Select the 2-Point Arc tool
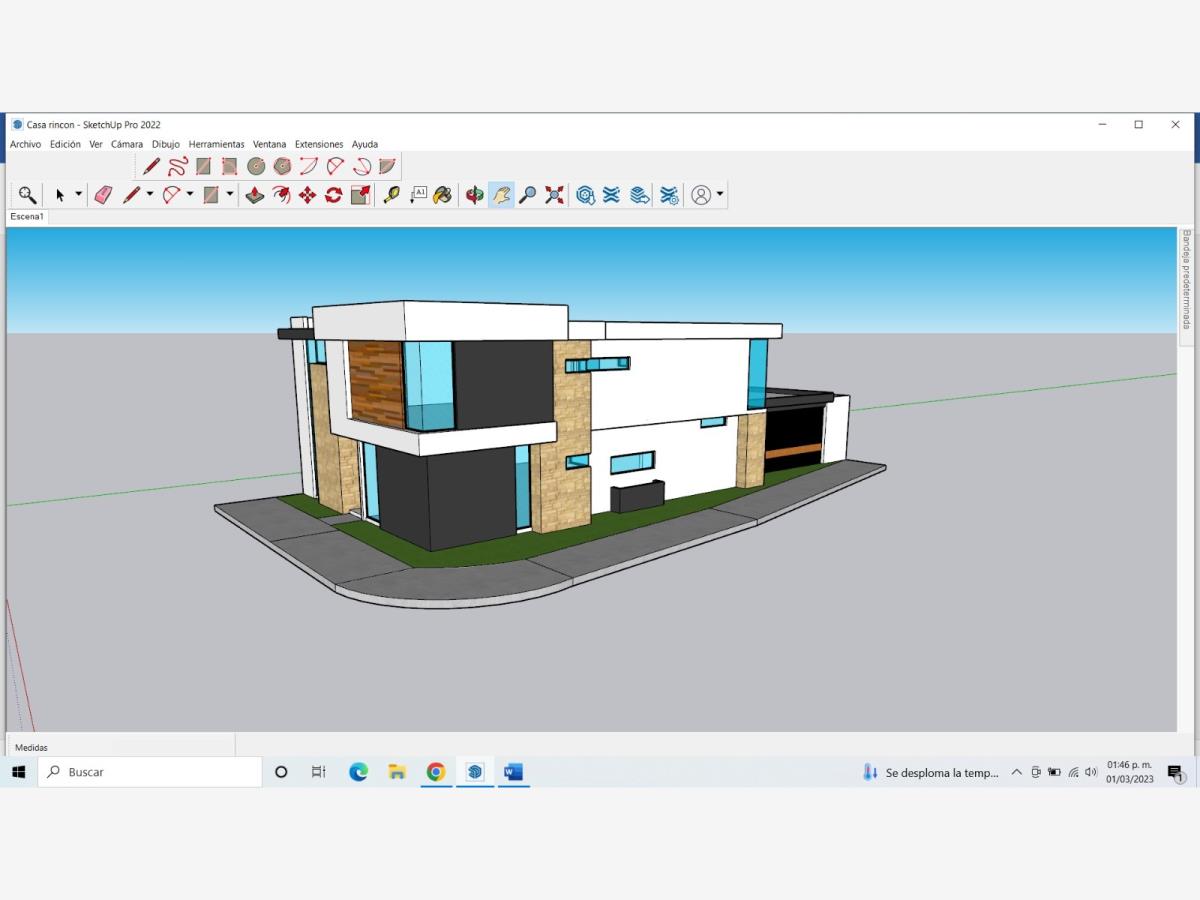Image resolution: width=1200 pixels, height=900 pixels. [x=335, y=166]
